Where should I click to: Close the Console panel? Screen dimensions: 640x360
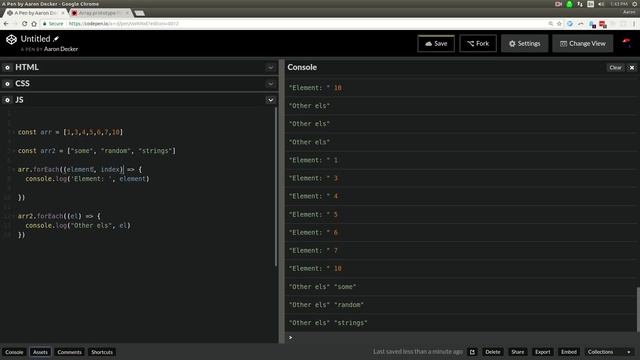(x=632, y=68)
